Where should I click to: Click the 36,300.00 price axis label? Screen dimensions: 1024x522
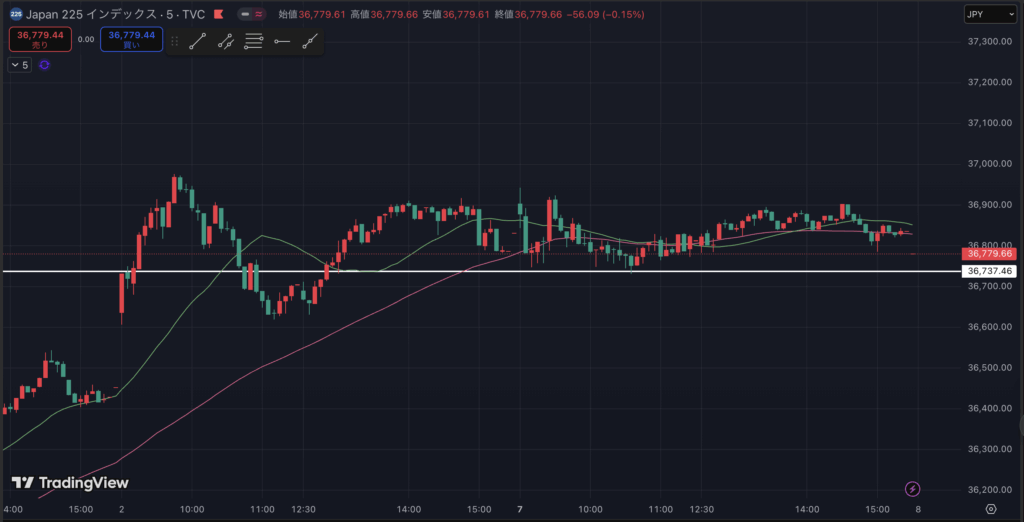pos(988,449)
